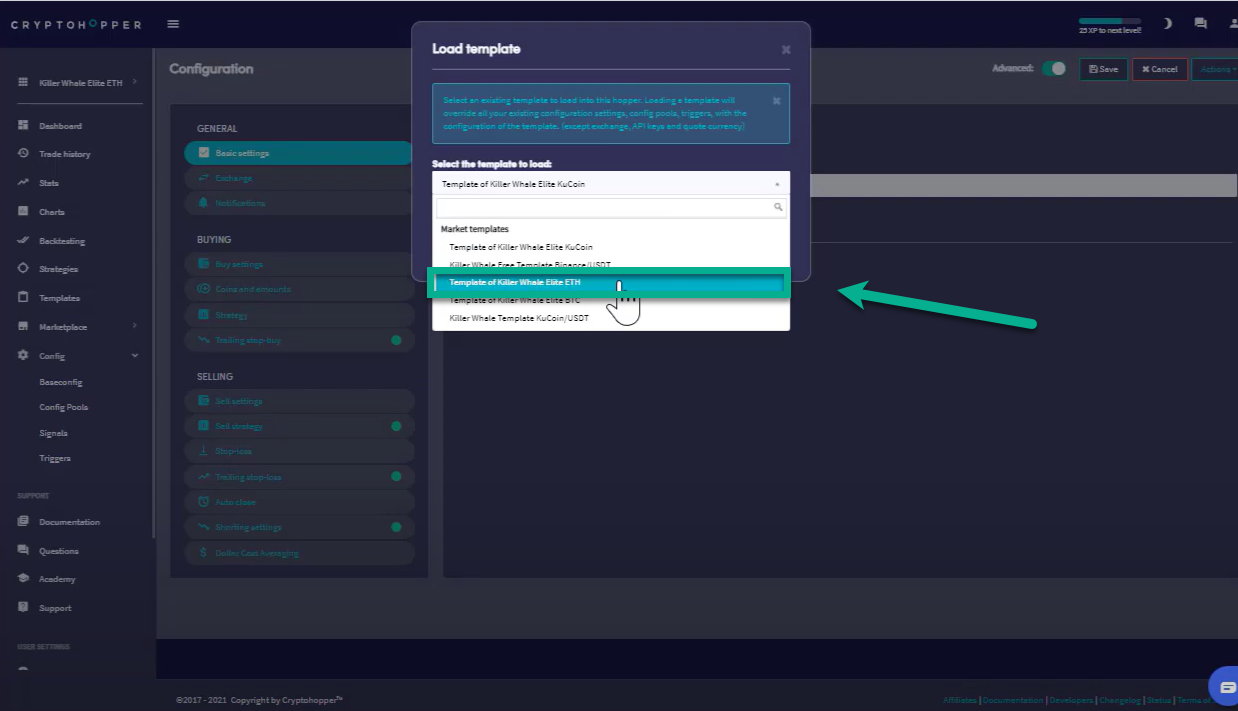Toggle the Shorting settings indicator

click(x=396, y=527)
